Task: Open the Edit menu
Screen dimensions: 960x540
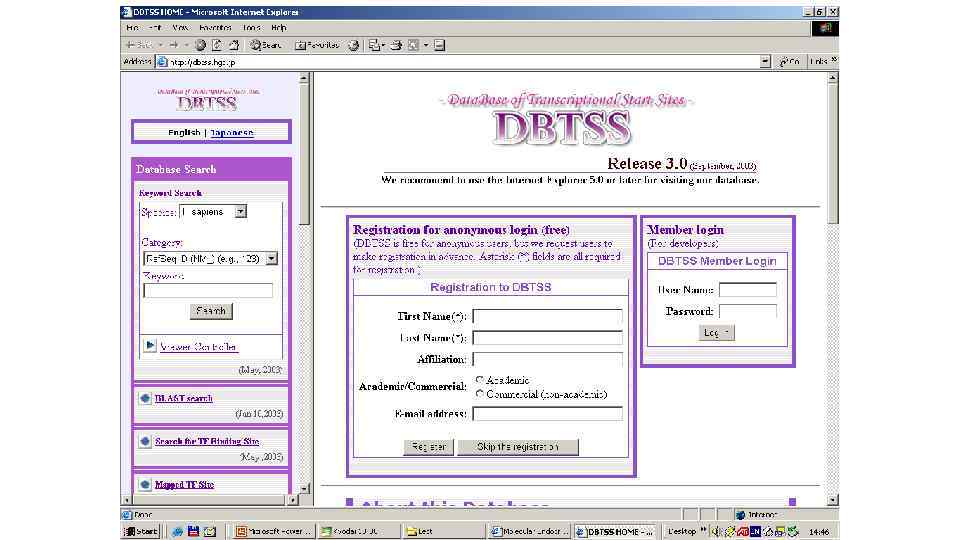Action: pos(156,28)
